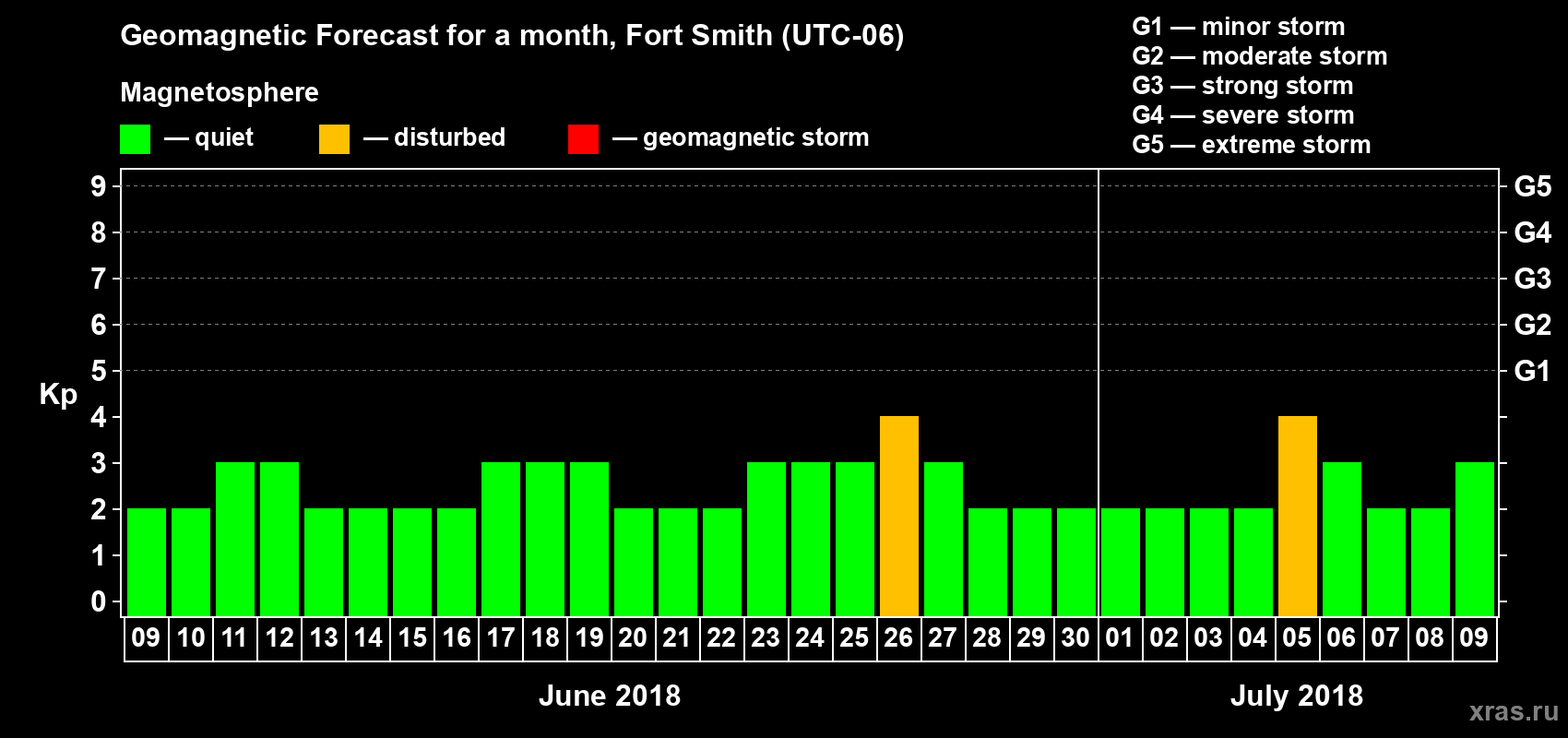Click the July 04 date label

pyautogui.click(x=1253, y=637)
